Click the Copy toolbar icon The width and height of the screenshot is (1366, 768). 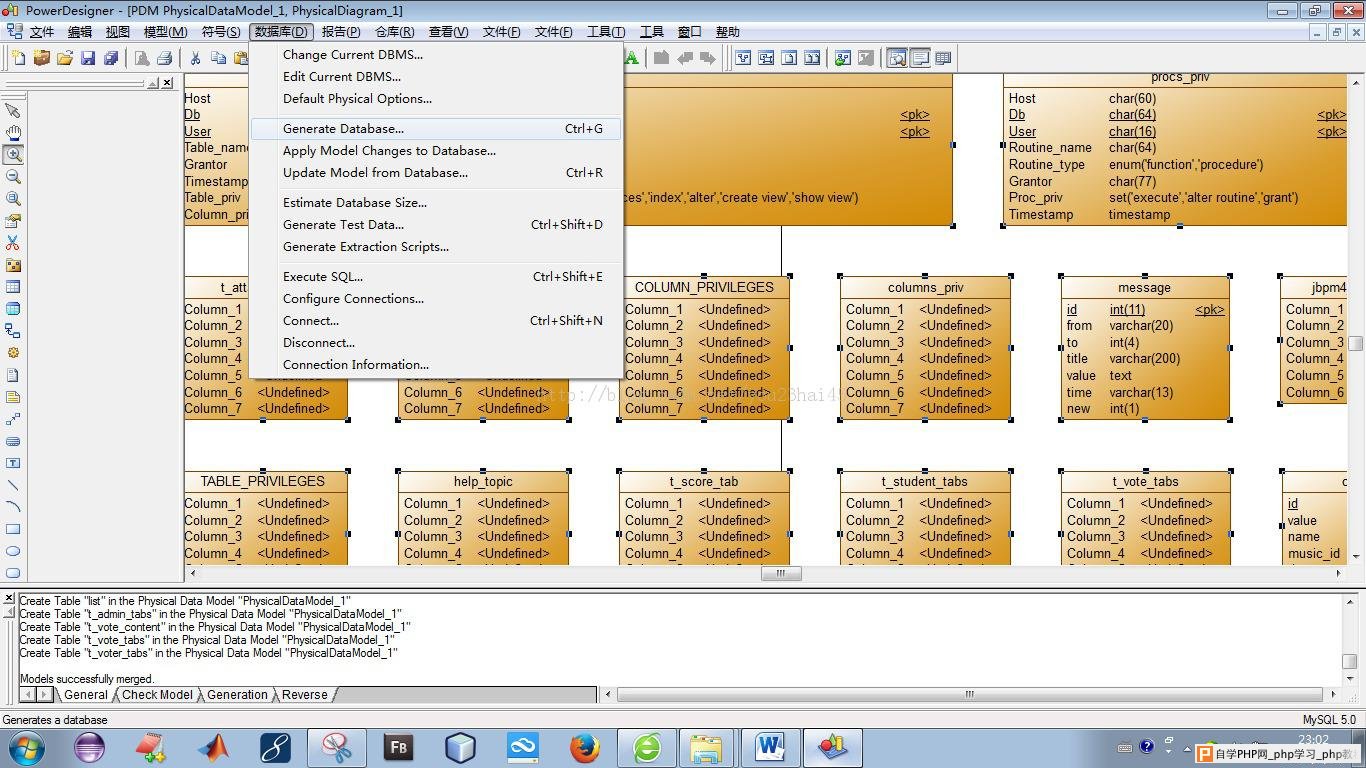coord(218,58)
